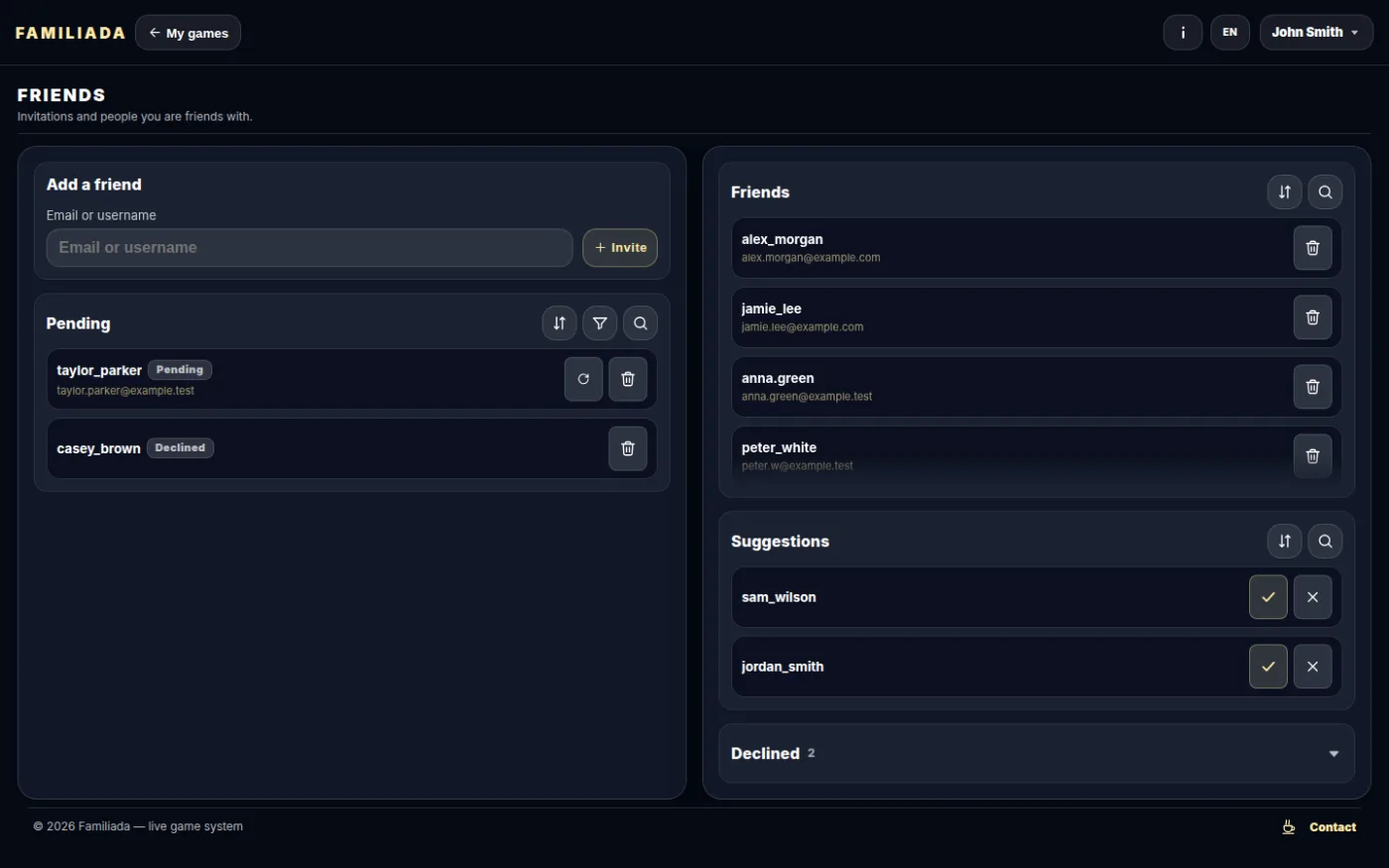Resend invitation to taylor_parker
The image size is (1389, 868).
tap(583, 379)
